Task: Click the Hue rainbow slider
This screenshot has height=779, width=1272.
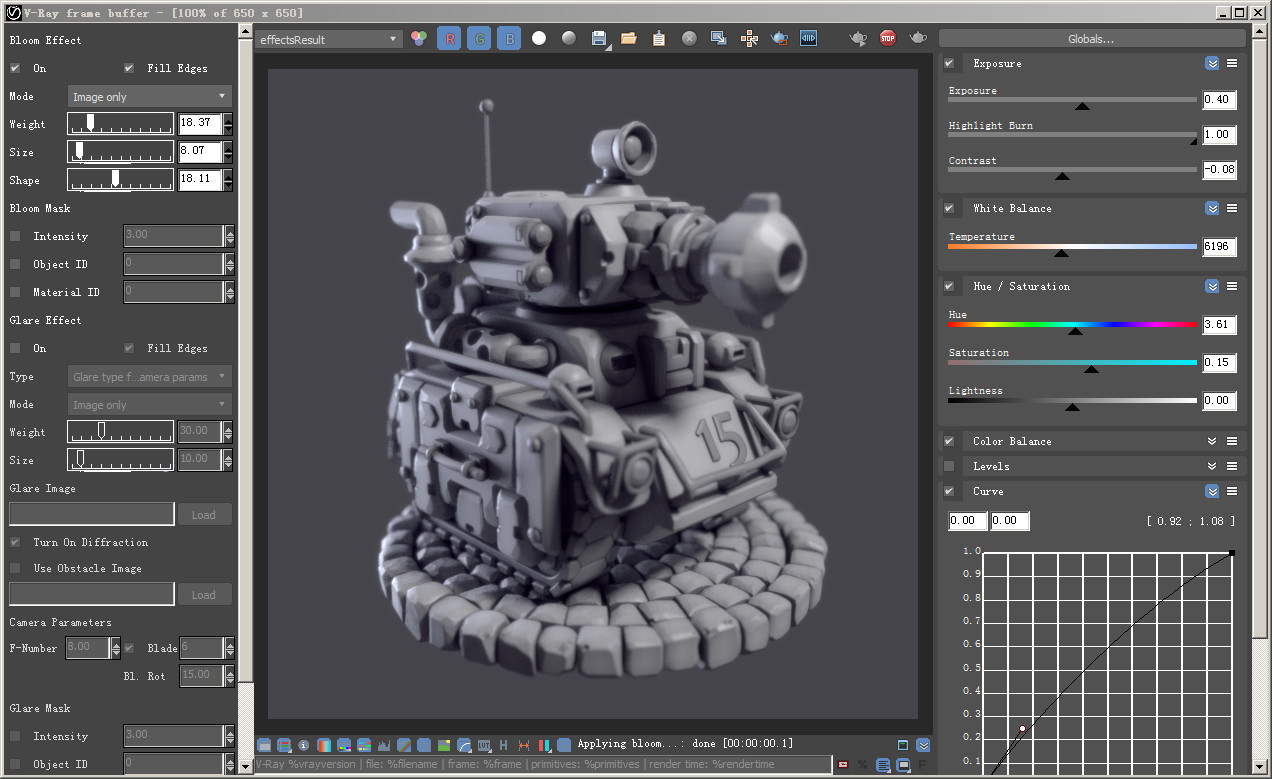Action: 1072,325
